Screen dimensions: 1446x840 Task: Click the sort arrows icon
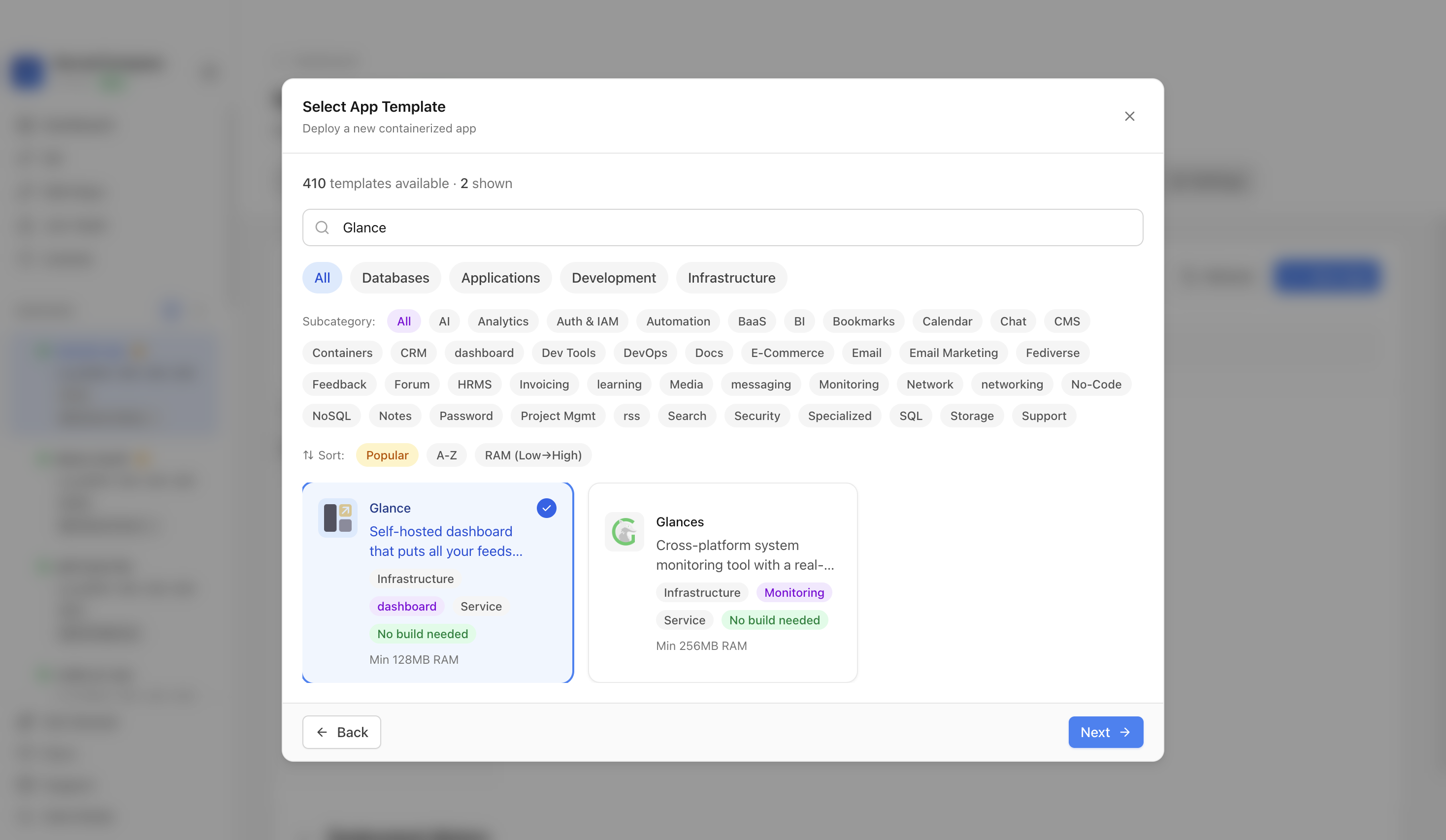click(308, 455)
